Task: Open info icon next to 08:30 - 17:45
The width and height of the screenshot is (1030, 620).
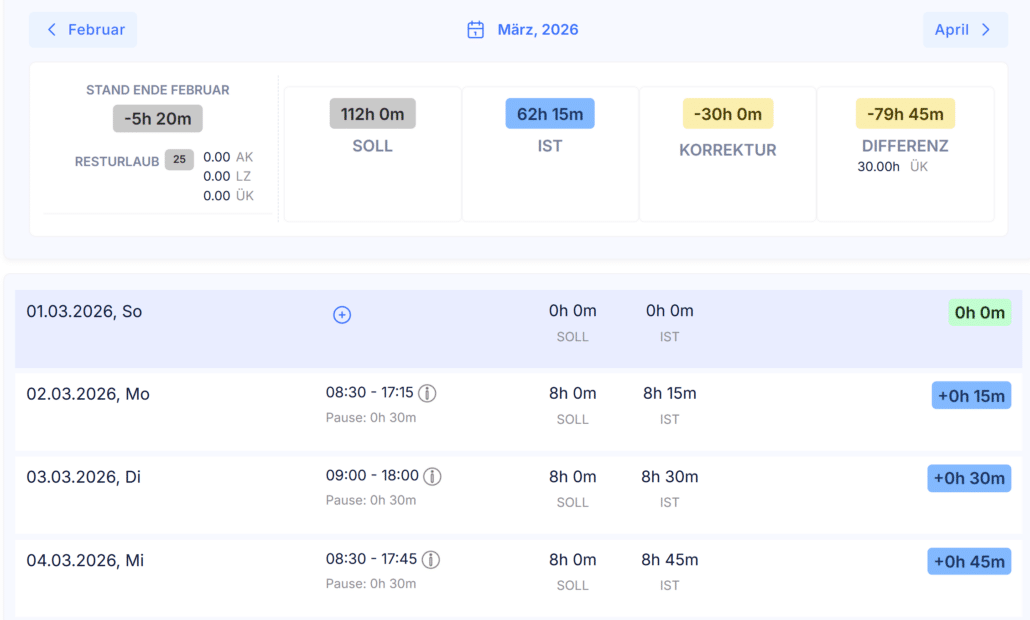Action: [x=431, y=560]
